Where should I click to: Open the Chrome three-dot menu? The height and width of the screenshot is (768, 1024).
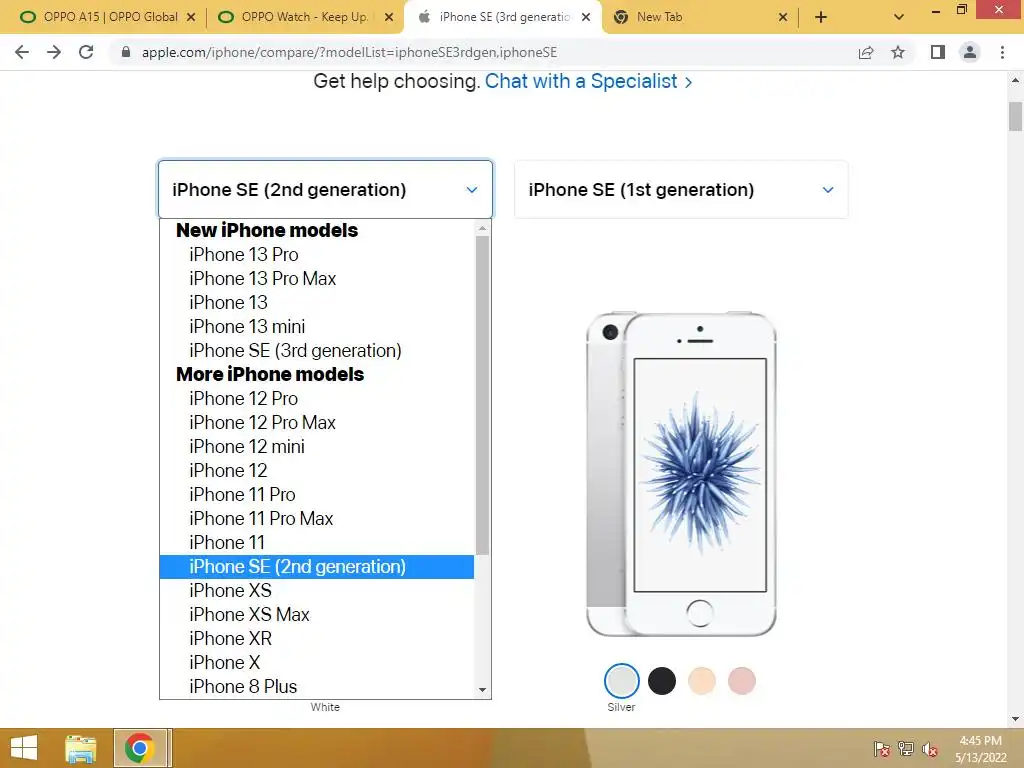point(1002,52)
